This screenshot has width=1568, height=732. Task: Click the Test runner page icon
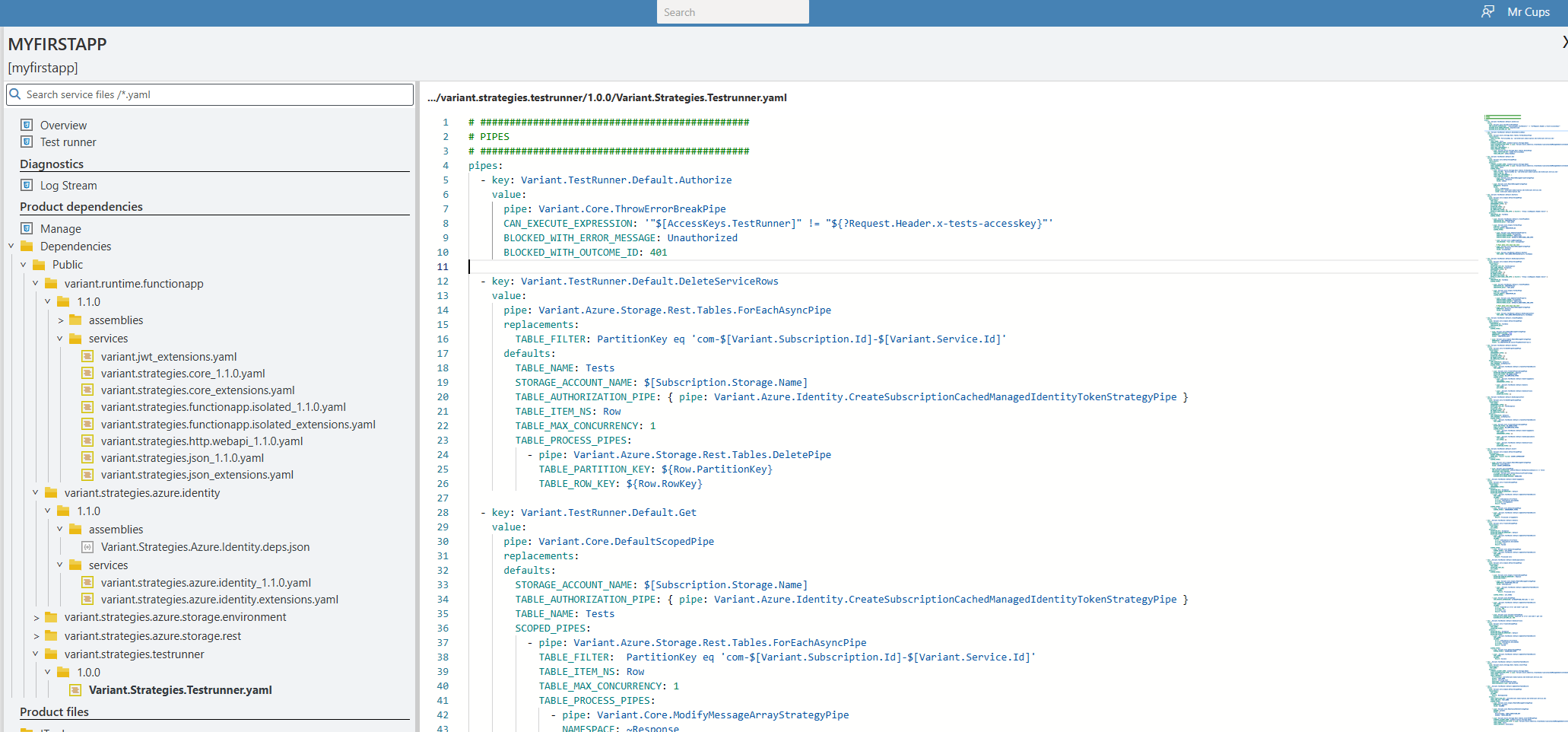point(27,142)
